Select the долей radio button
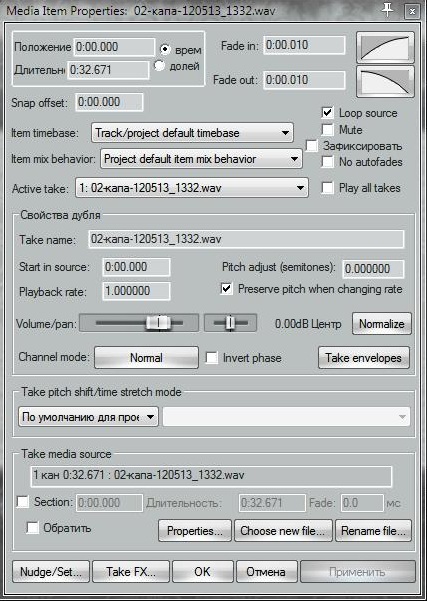The height and width of the screenshot is (601, 427). (x=159, y=66)
